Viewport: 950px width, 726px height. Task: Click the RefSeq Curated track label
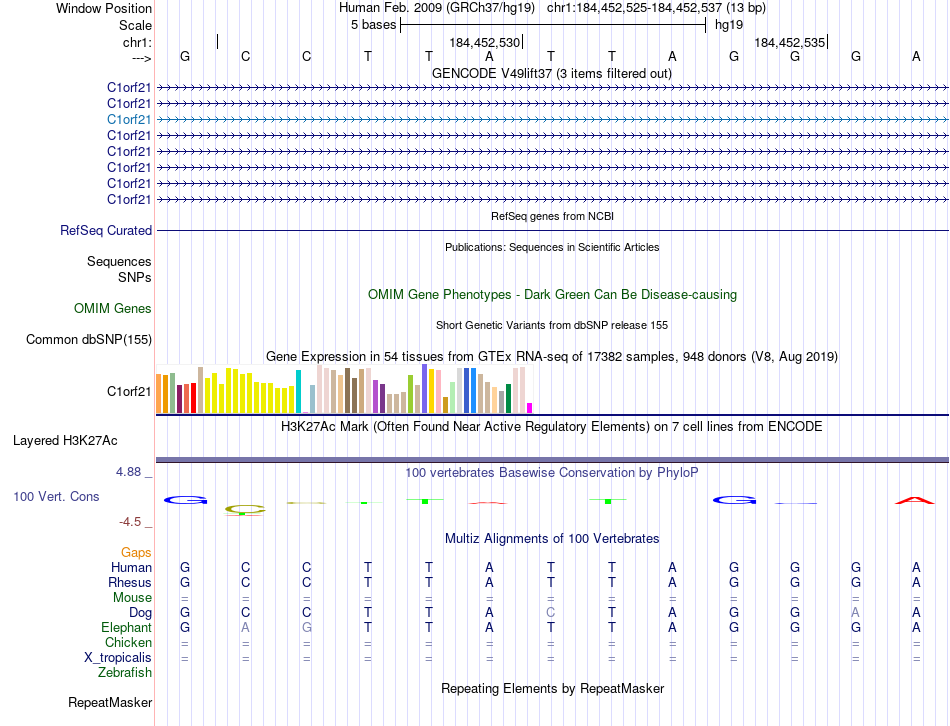point(106,230)
